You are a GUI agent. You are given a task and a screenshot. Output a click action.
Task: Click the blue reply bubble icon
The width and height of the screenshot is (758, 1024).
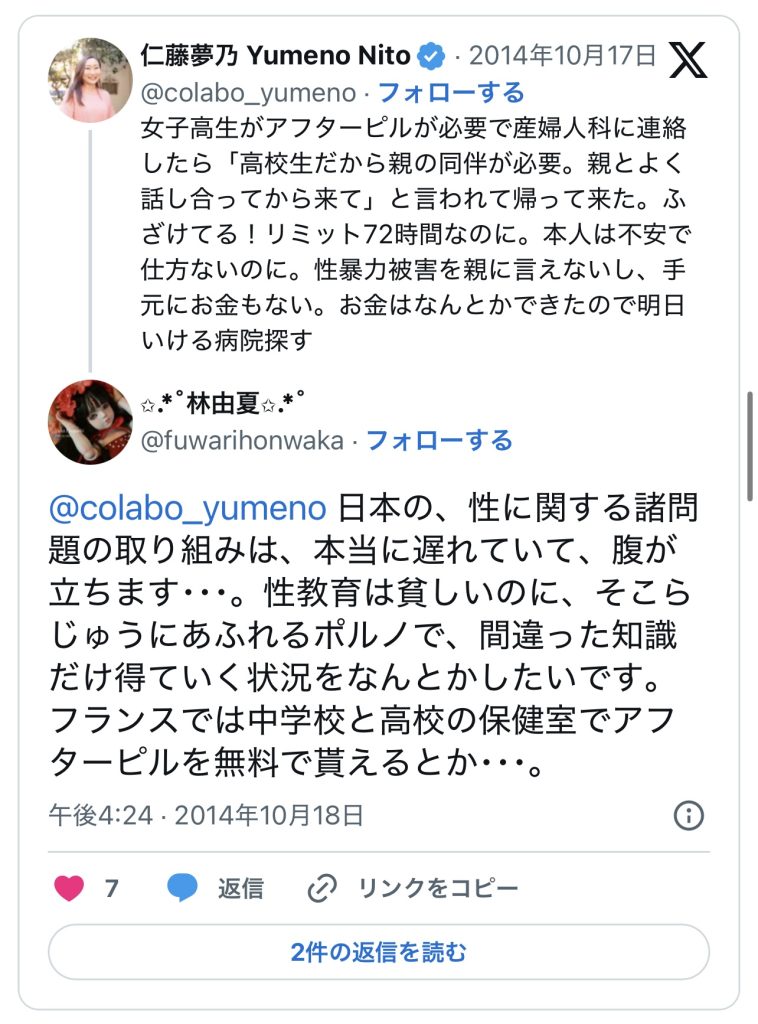click(x=182, y=888)
